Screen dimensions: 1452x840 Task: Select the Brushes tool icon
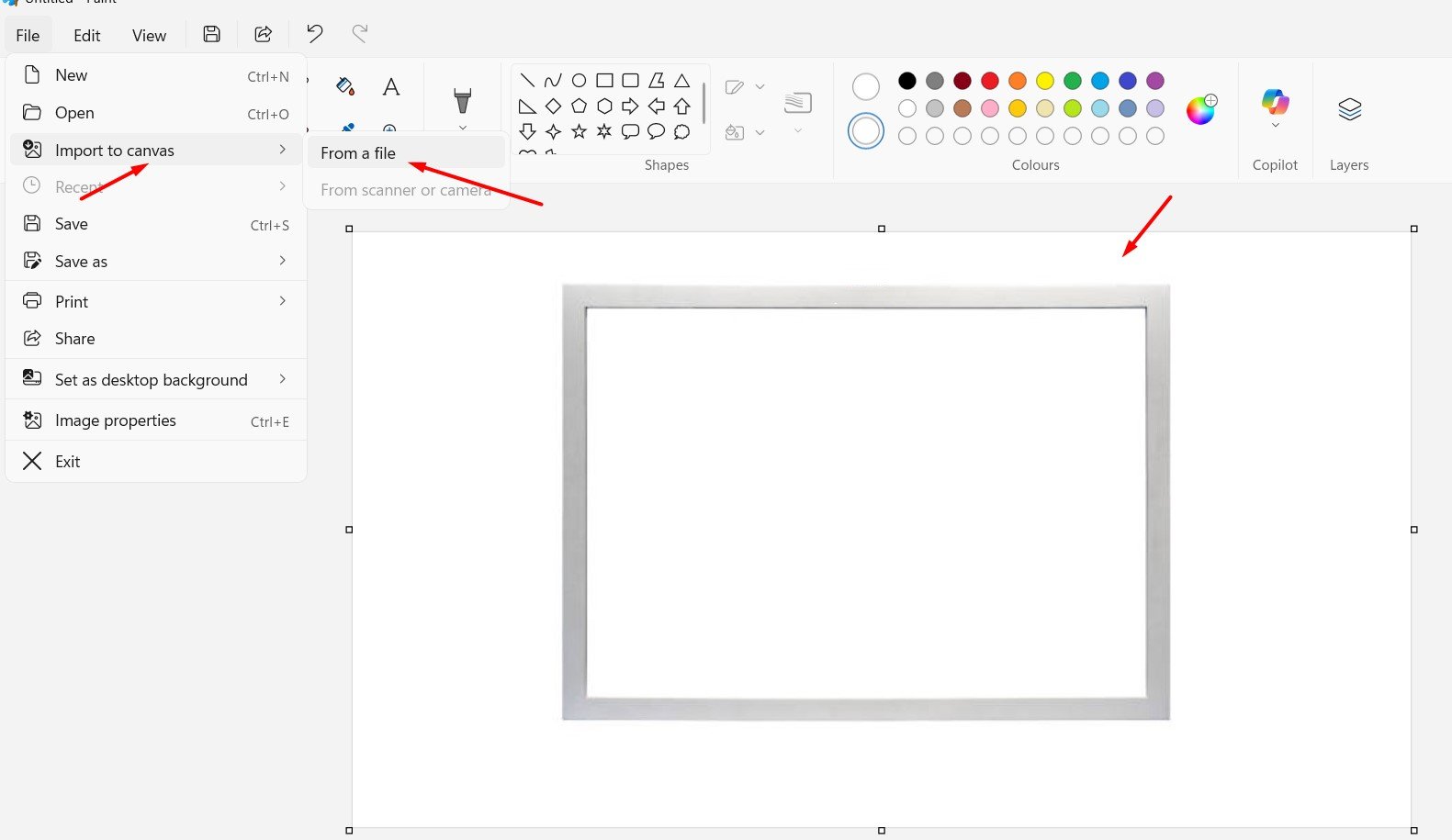(x=463, y=100)
